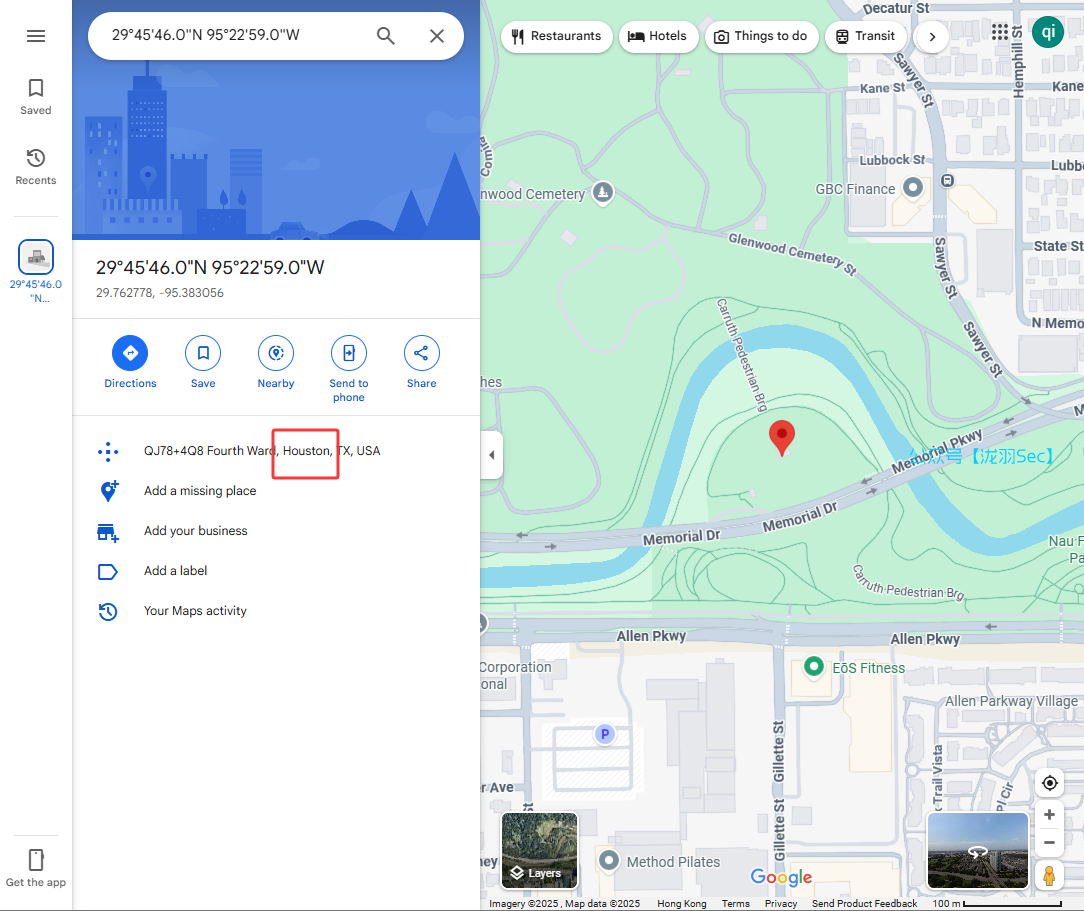Open the hamburger main menu
The image size is (1084, 911).
click(x=36, y=36)
